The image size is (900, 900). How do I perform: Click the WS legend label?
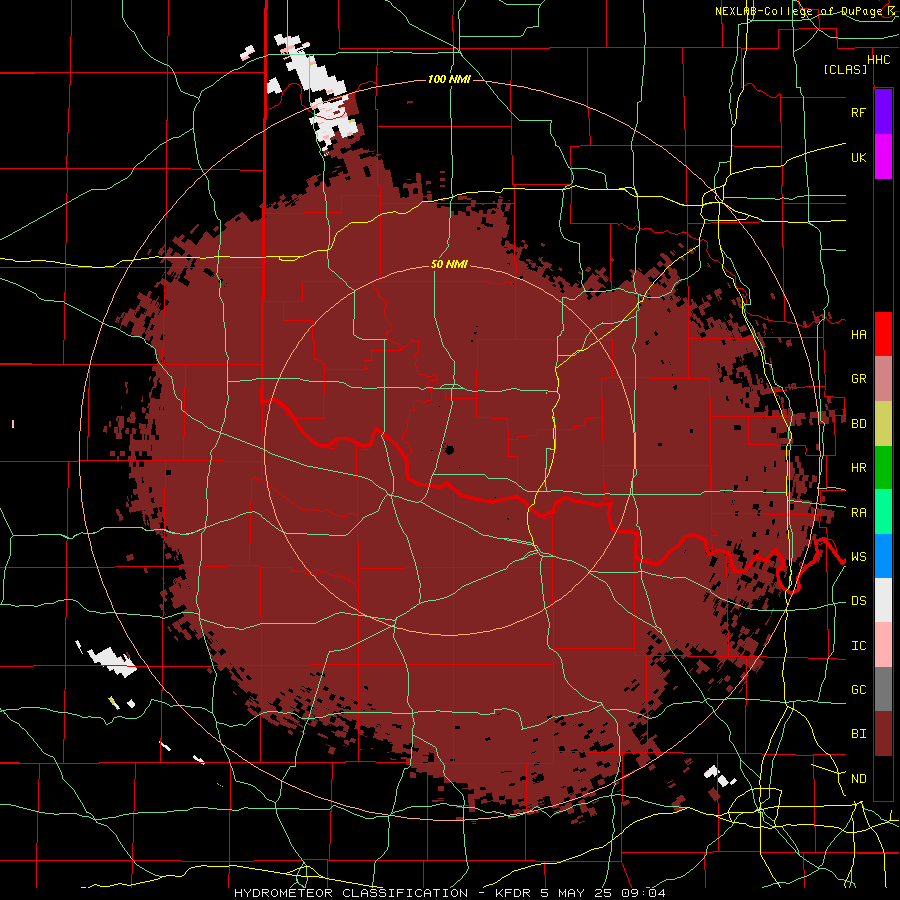click(858, 557)
